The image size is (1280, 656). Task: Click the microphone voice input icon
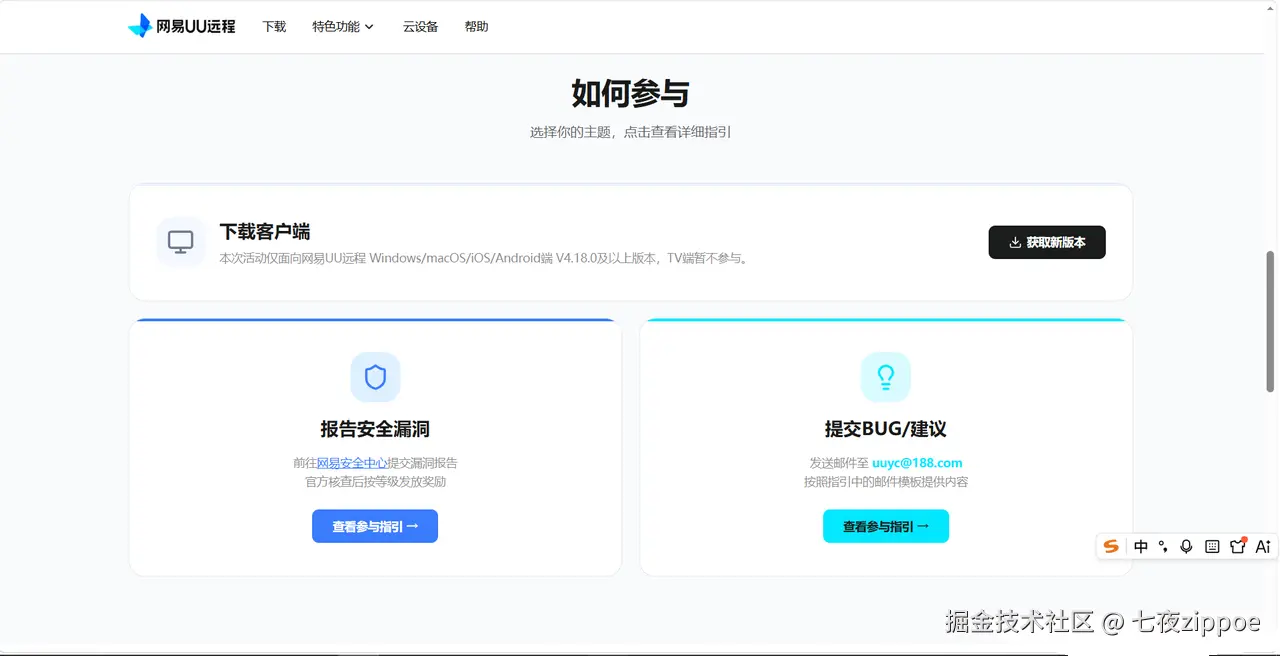(1186, 546)
